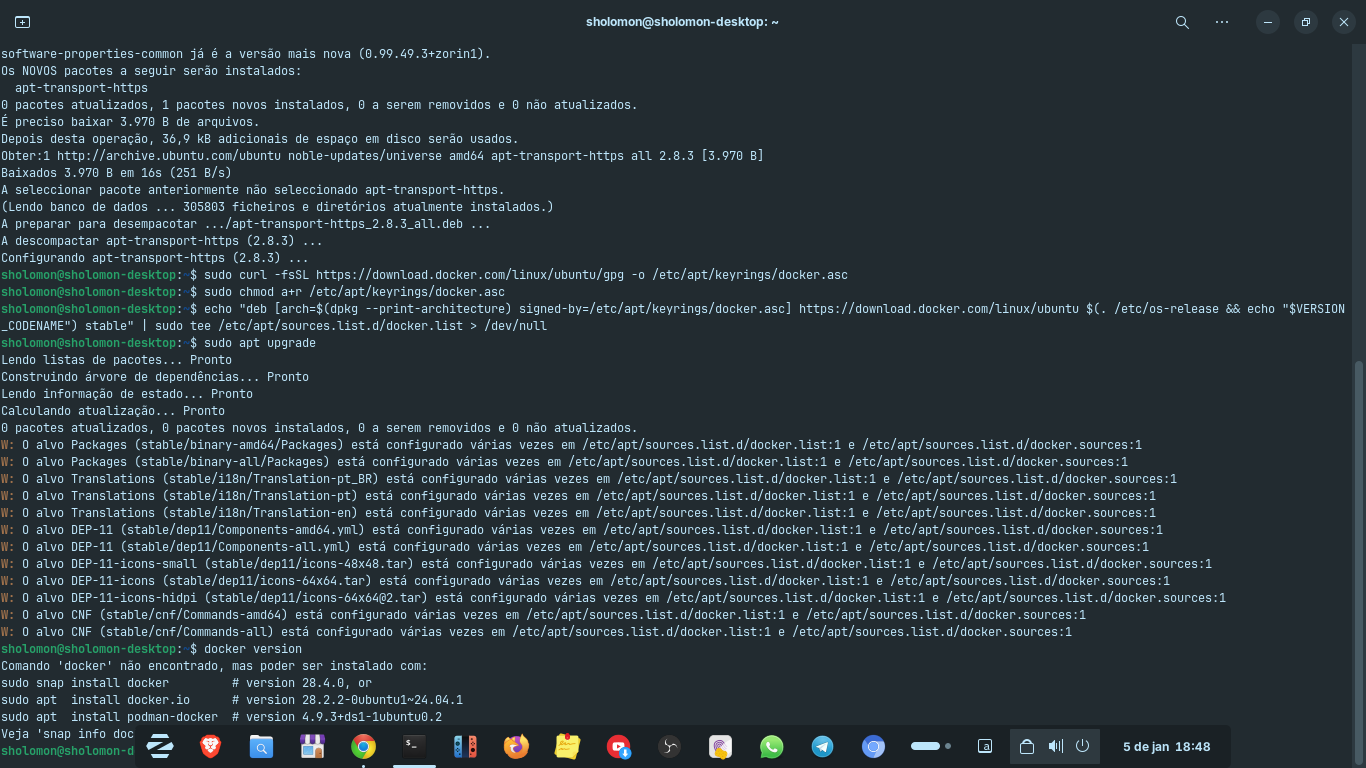The image size is (1366, 768).
Task: Launch Google Chrome from the taskbar
Action: (363, 746)
